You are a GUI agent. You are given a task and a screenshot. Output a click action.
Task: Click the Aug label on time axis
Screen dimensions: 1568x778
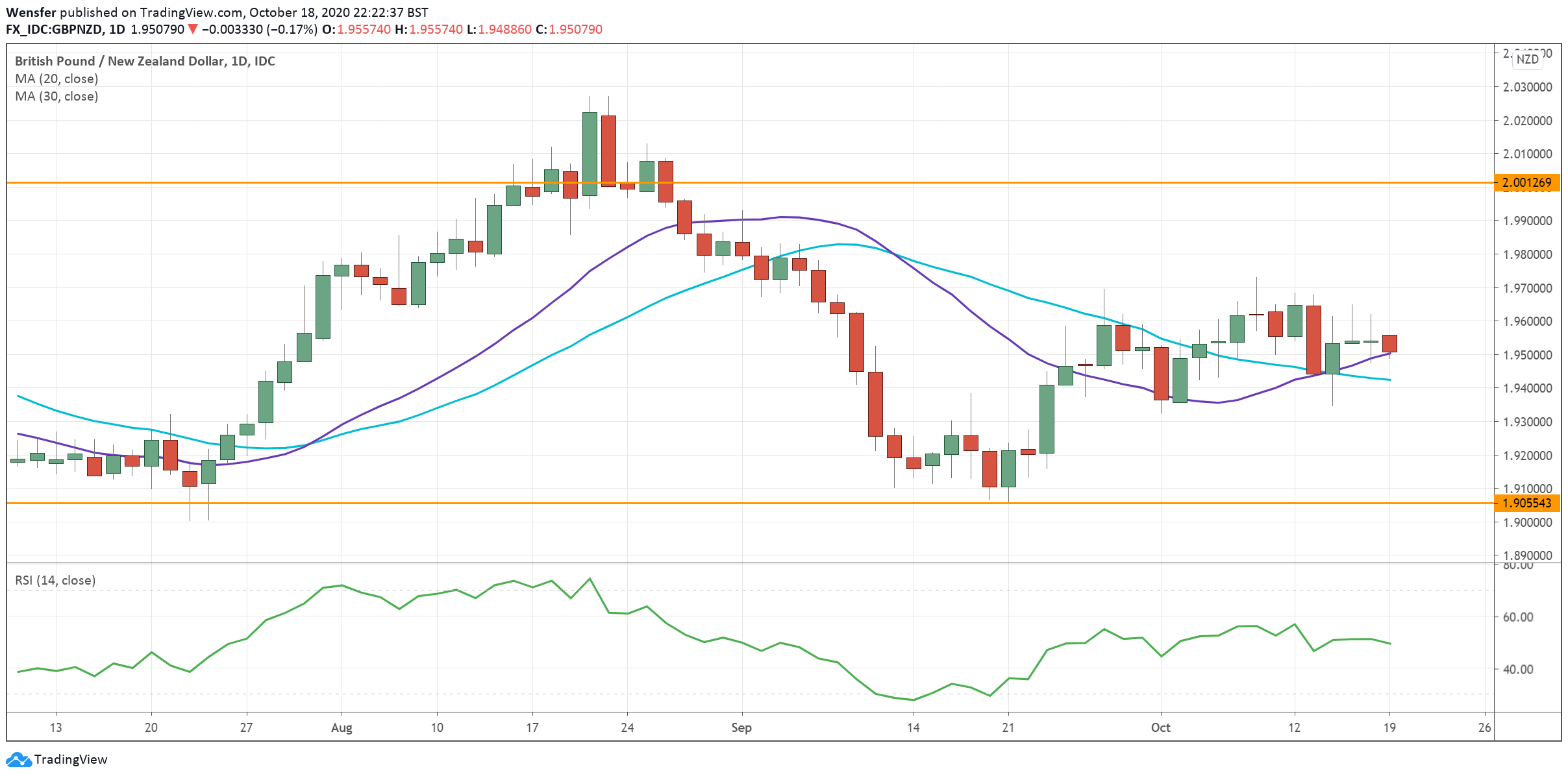coord(342,727)
